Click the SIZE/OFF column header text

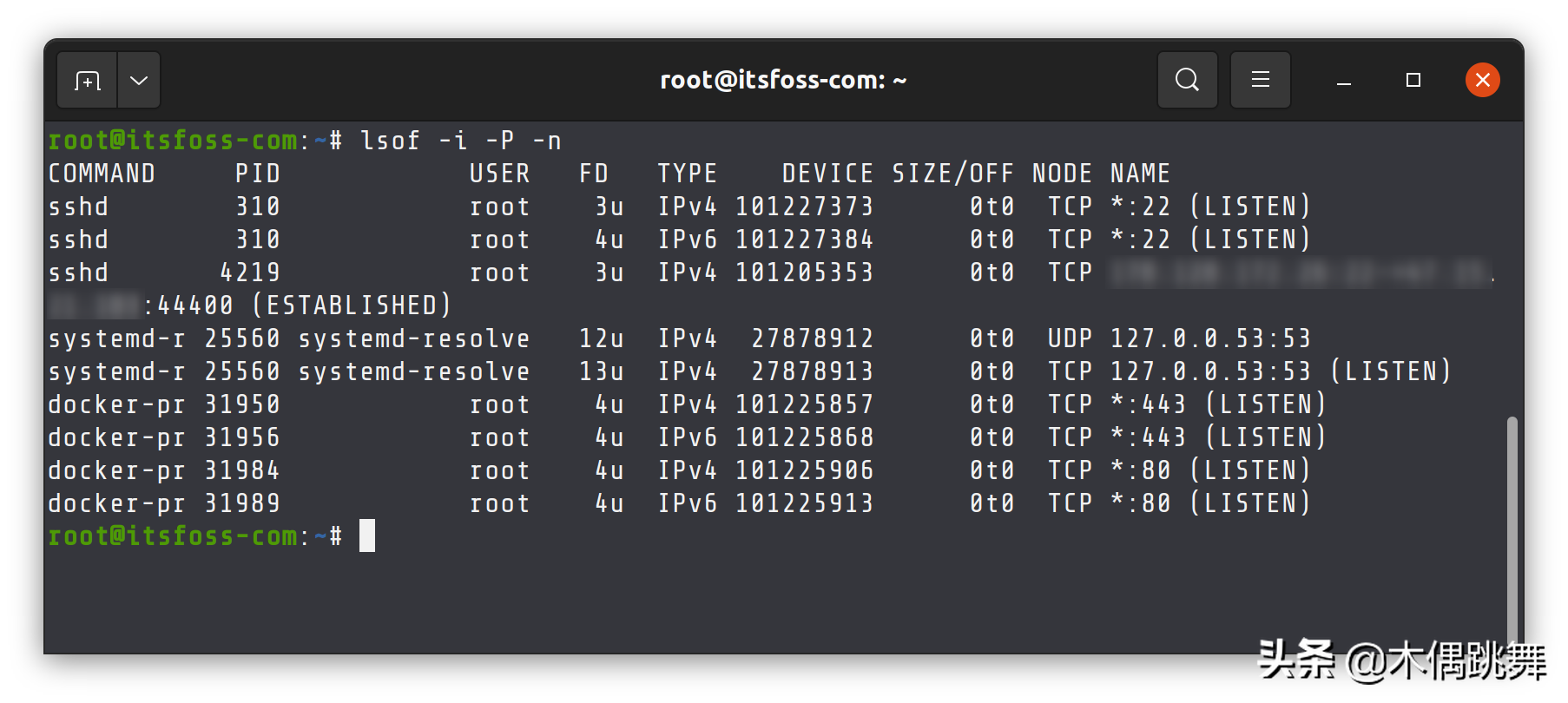[952, 174]
